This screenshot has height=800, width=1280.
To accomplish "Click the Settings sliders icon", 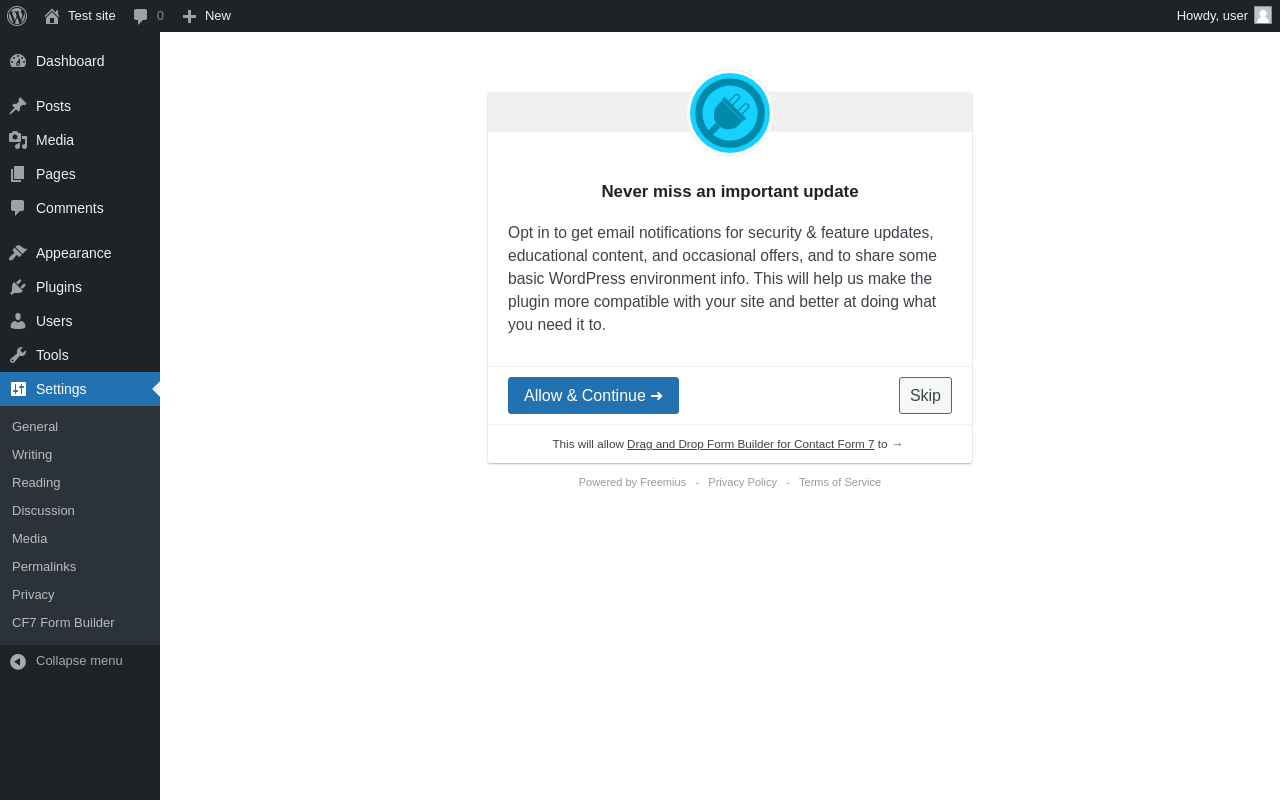I will point(18,389).
